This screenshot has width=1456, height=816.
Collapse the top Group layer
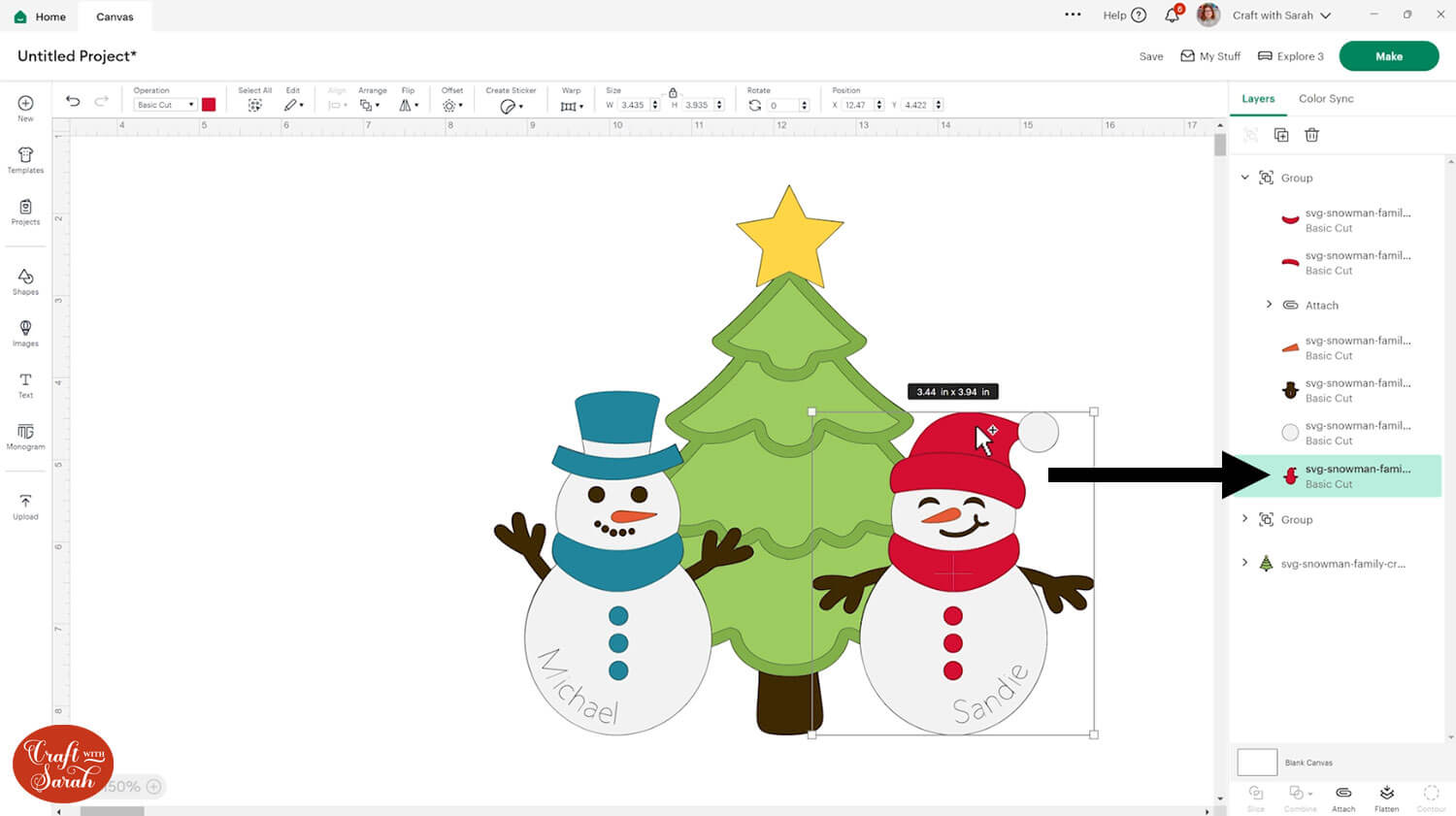click(x=1245, y=178)
